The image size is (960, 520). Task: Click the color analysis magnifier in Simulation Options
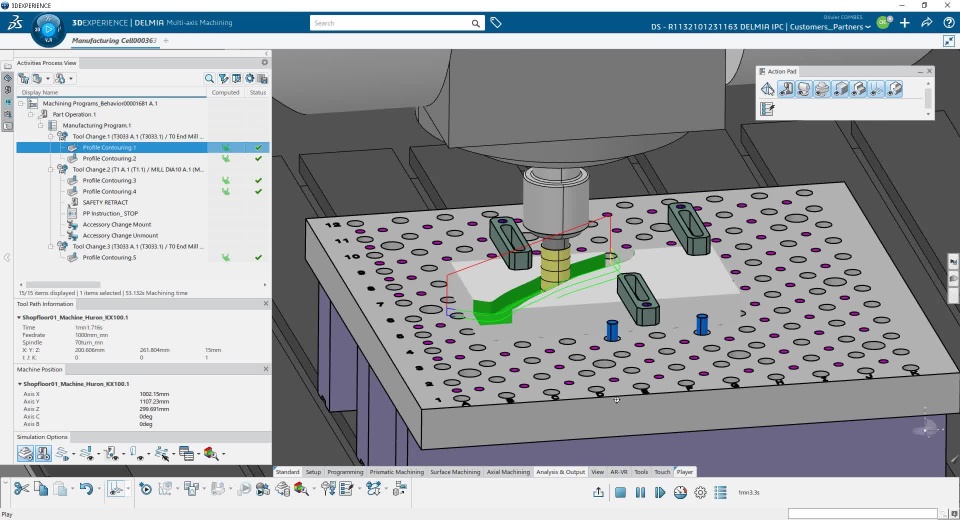coord(211,454)
